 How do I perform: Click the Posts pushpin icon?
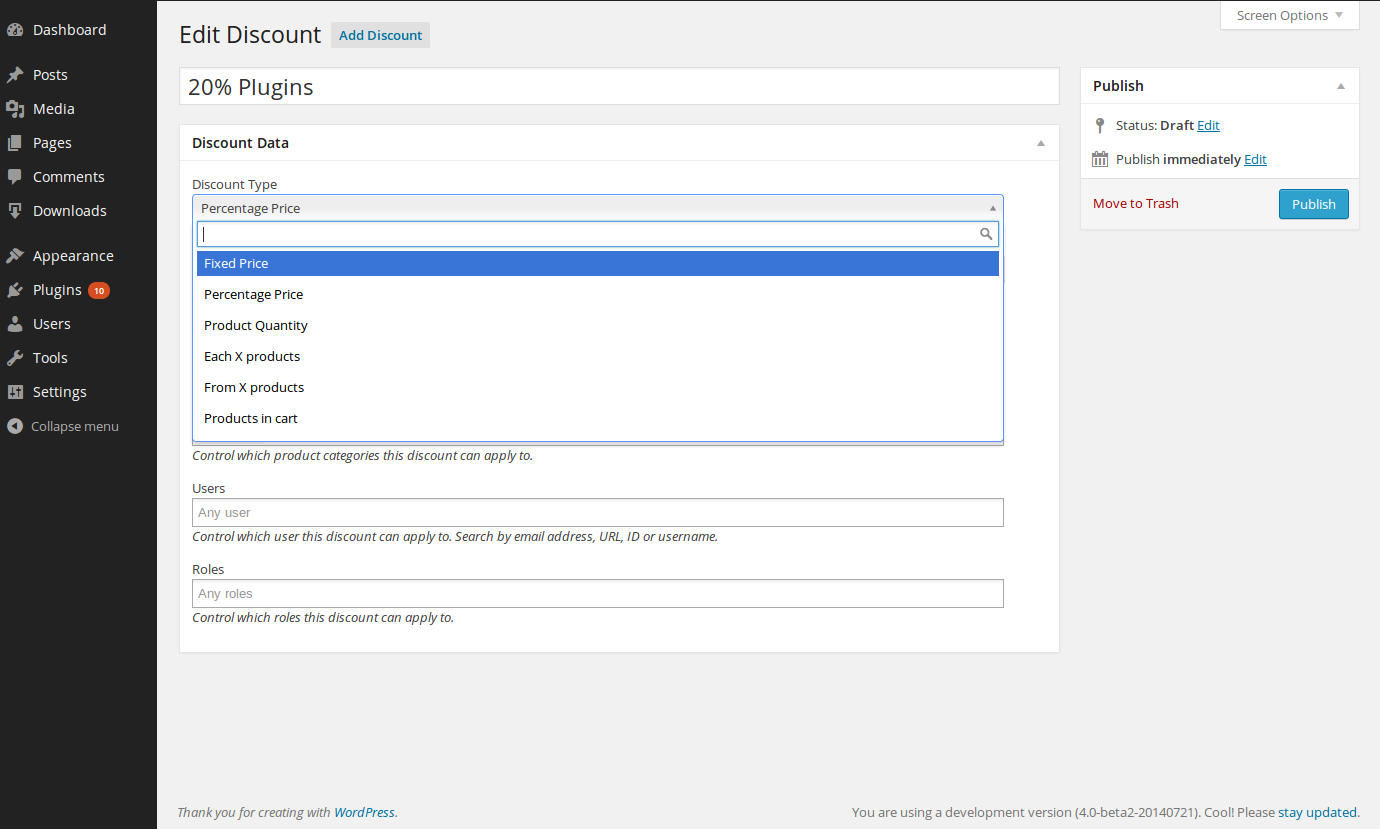click(15, 75)
